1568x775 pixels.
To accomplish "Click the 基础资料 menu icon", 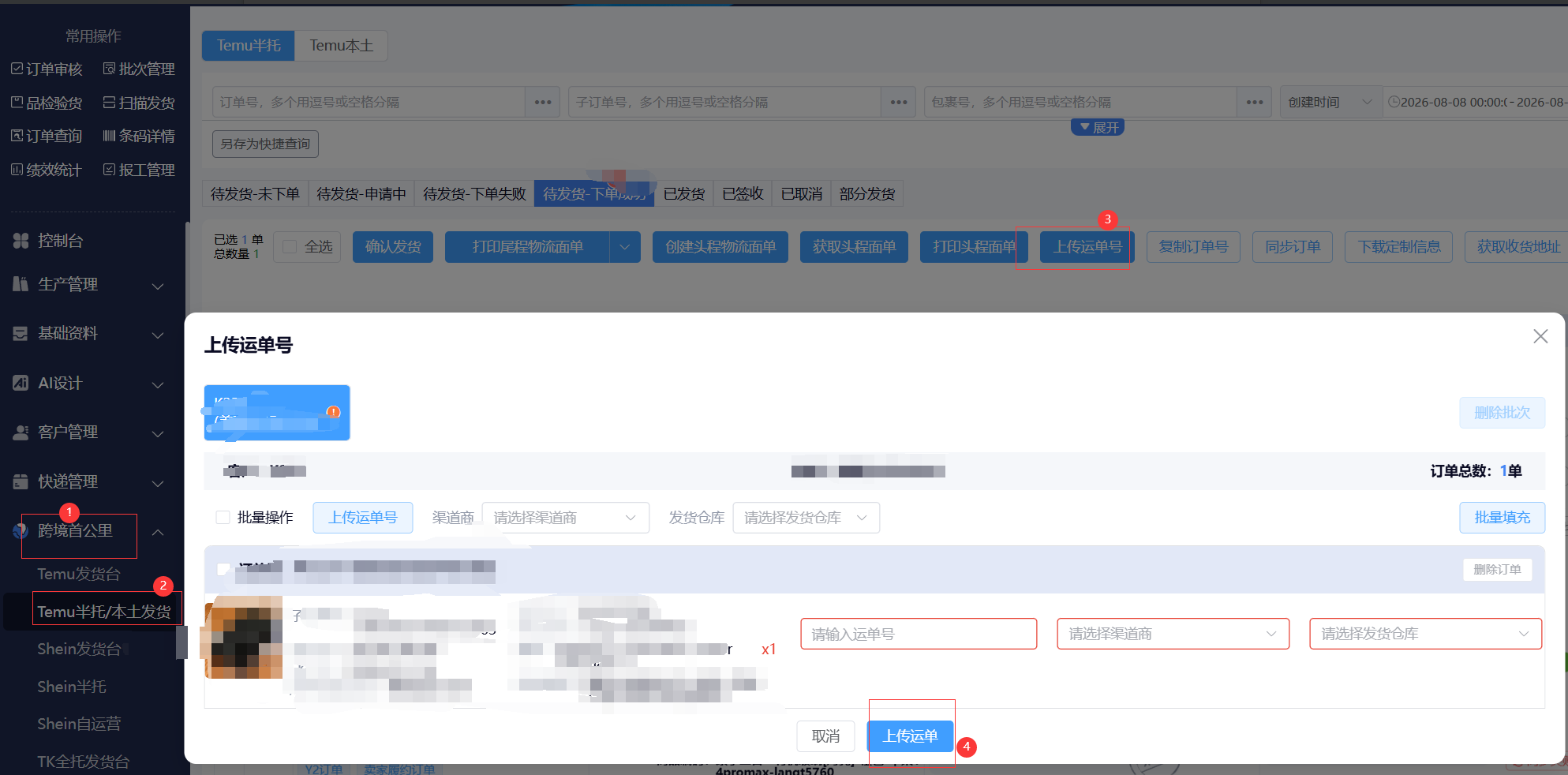I will (x=21, y=334).
